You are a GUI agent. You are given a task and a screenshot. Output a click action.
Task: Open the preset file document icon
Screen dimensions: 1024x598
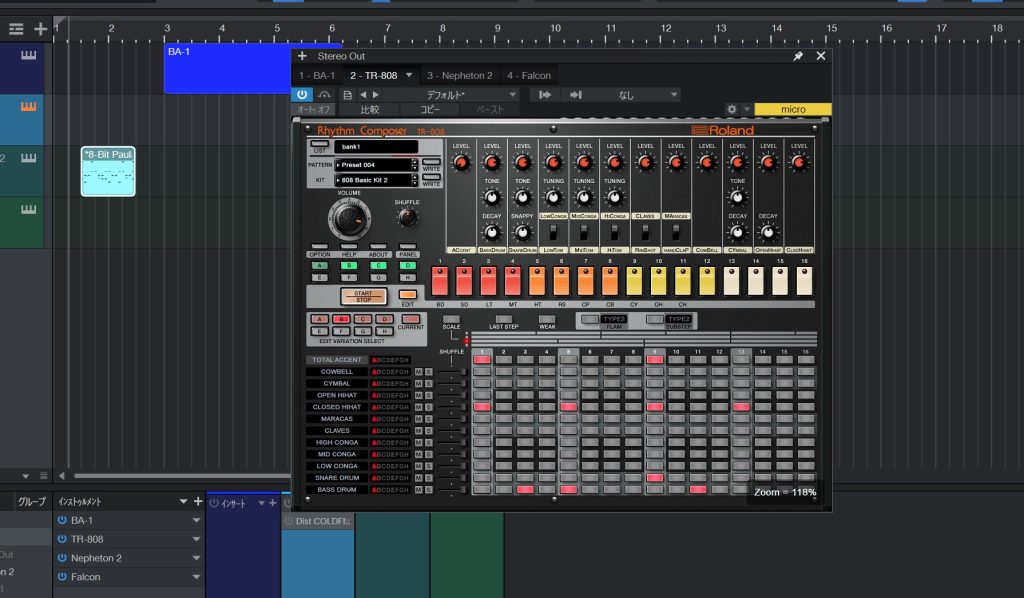(347, 94)
